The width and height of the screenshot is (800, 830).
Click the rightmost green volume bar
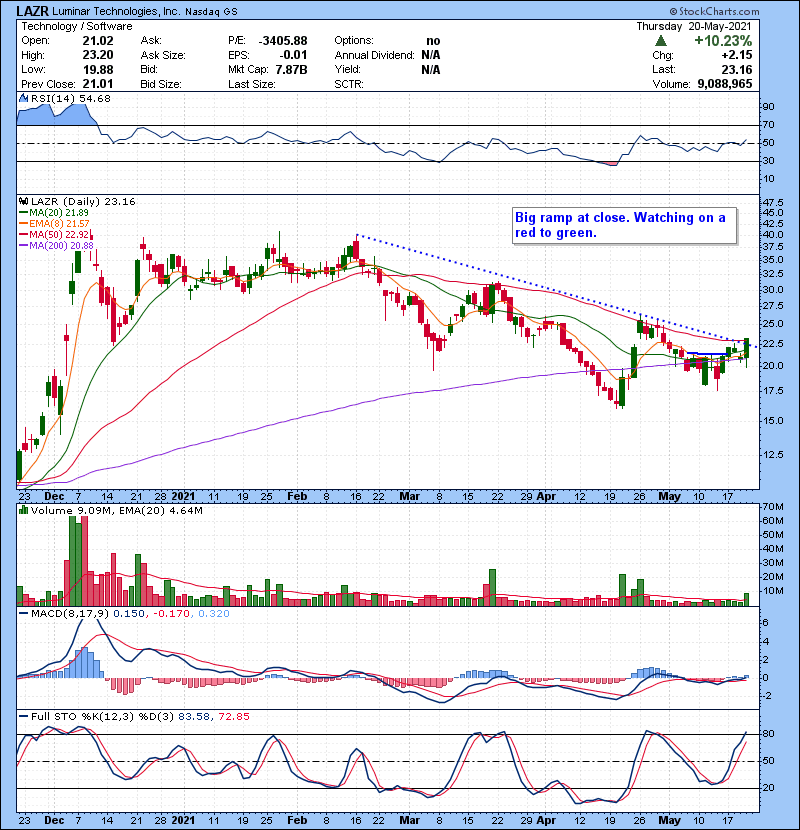click(x=747, y=599)
